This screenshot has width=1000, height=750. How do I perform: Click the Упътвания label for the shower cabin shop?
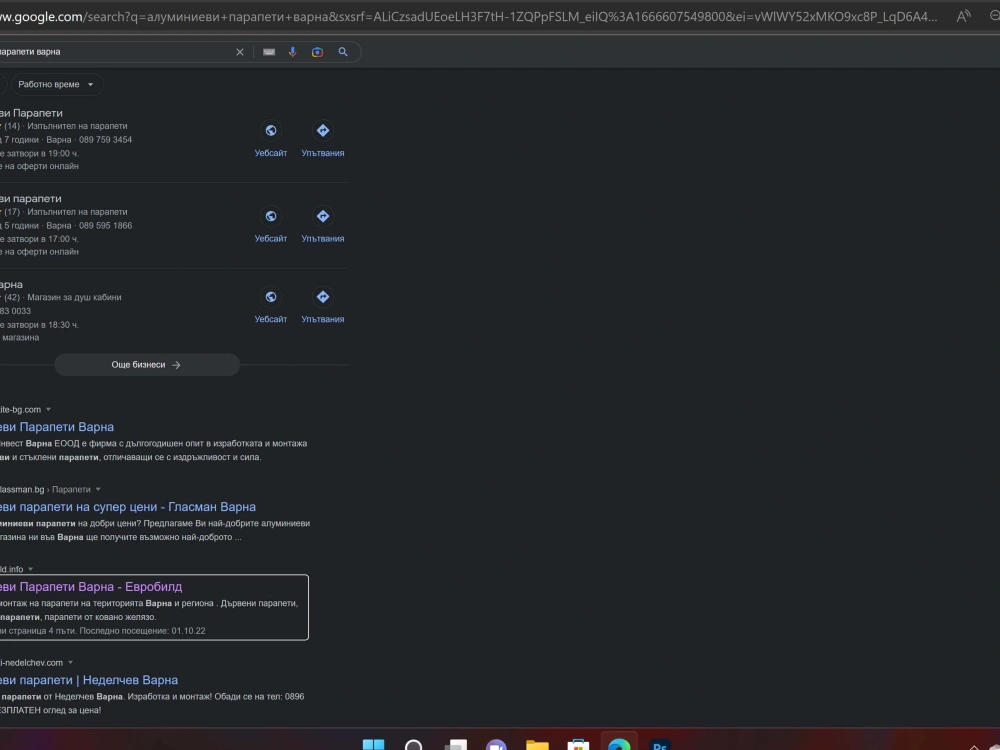pos(323,319)
